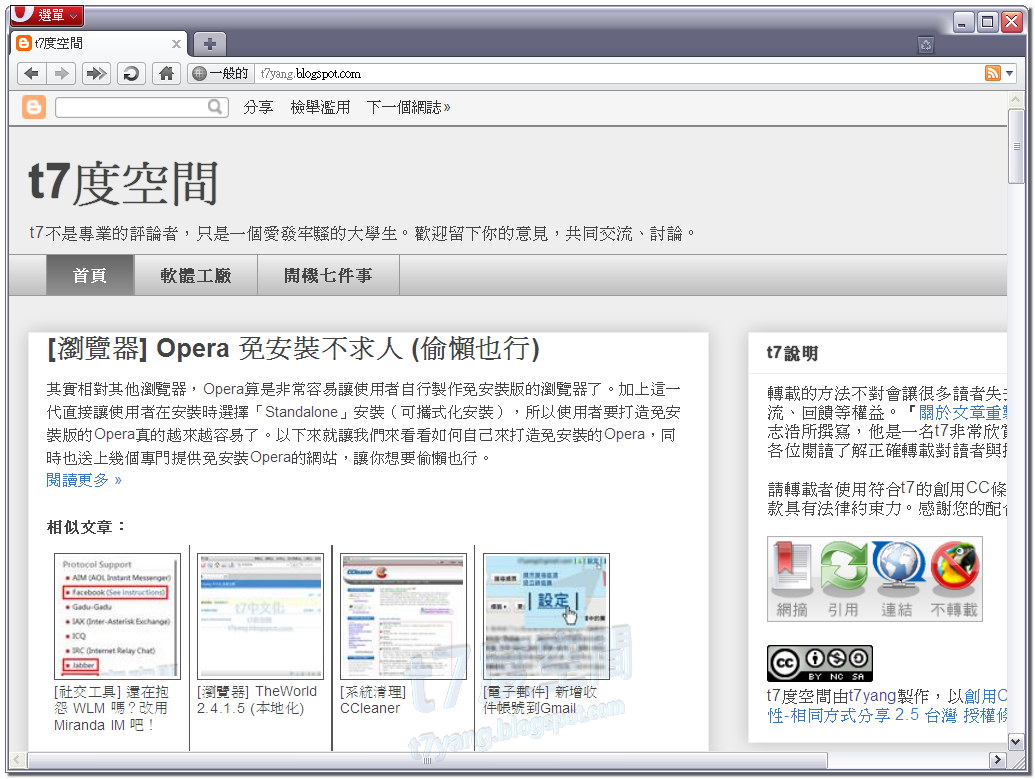This screenshot has height=779, width=1035.
Task: Go back to previous page
Action: coord(31,73)
